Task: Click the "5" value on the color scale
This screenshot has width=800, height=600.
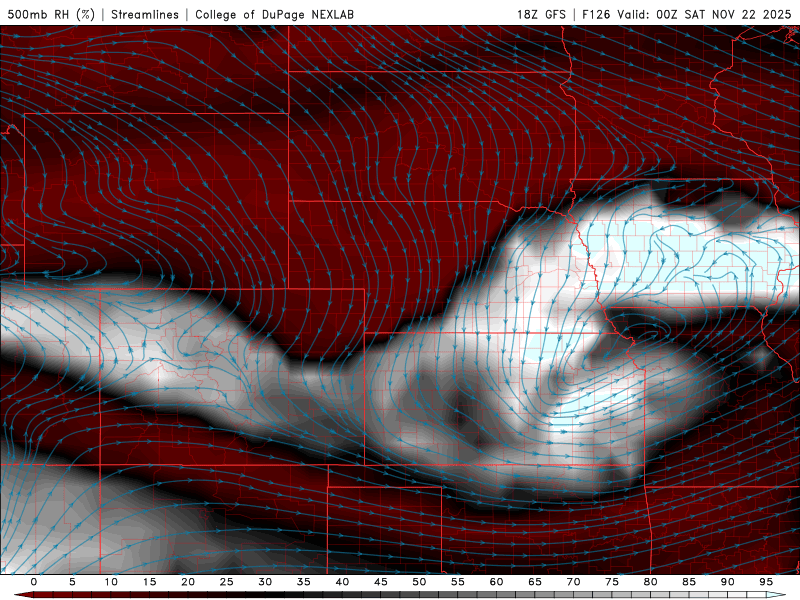Action: click(72, 582)
